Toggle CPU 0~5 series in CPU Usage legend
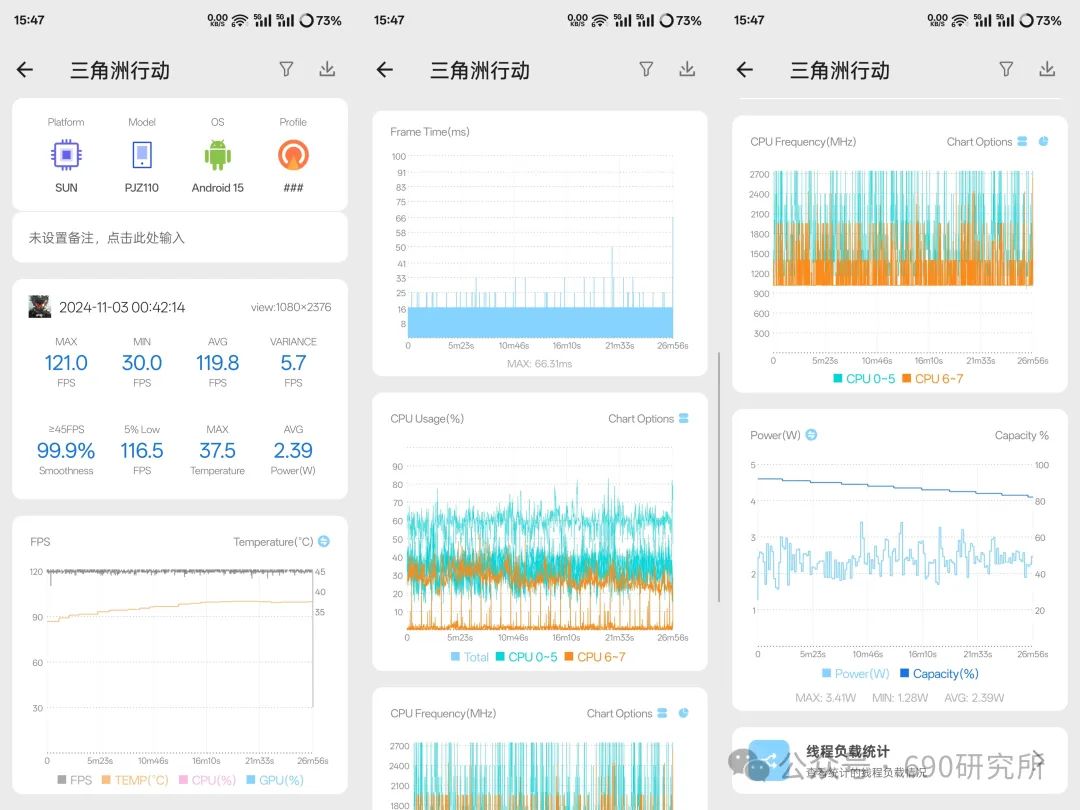 point(526,656)
